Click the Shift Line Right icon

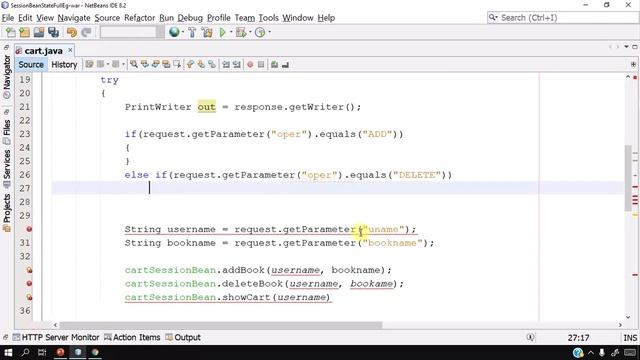point(236,64)
